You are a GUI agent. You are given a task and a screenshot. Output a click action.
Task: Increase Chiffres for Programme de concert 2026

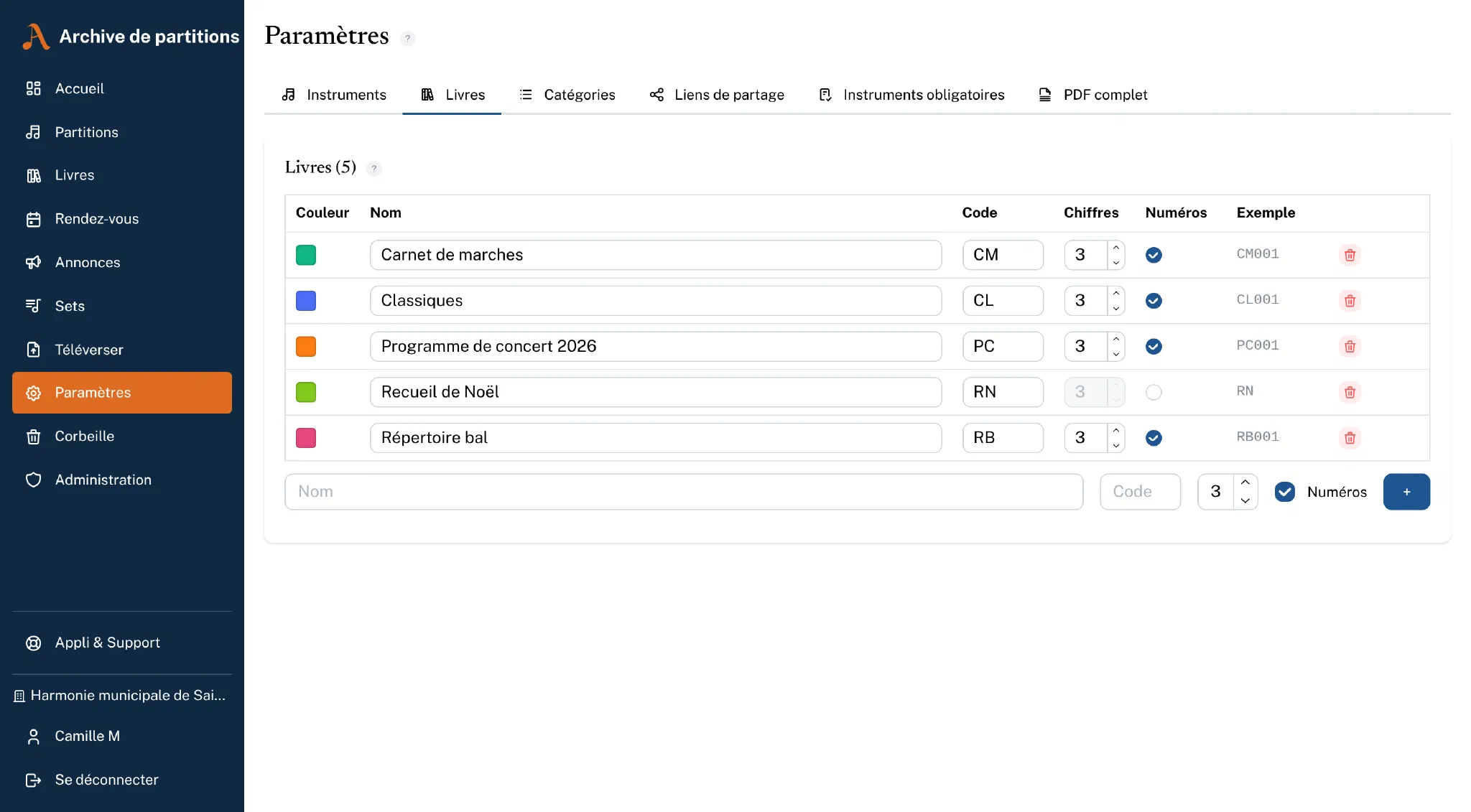click(1116, 339)
